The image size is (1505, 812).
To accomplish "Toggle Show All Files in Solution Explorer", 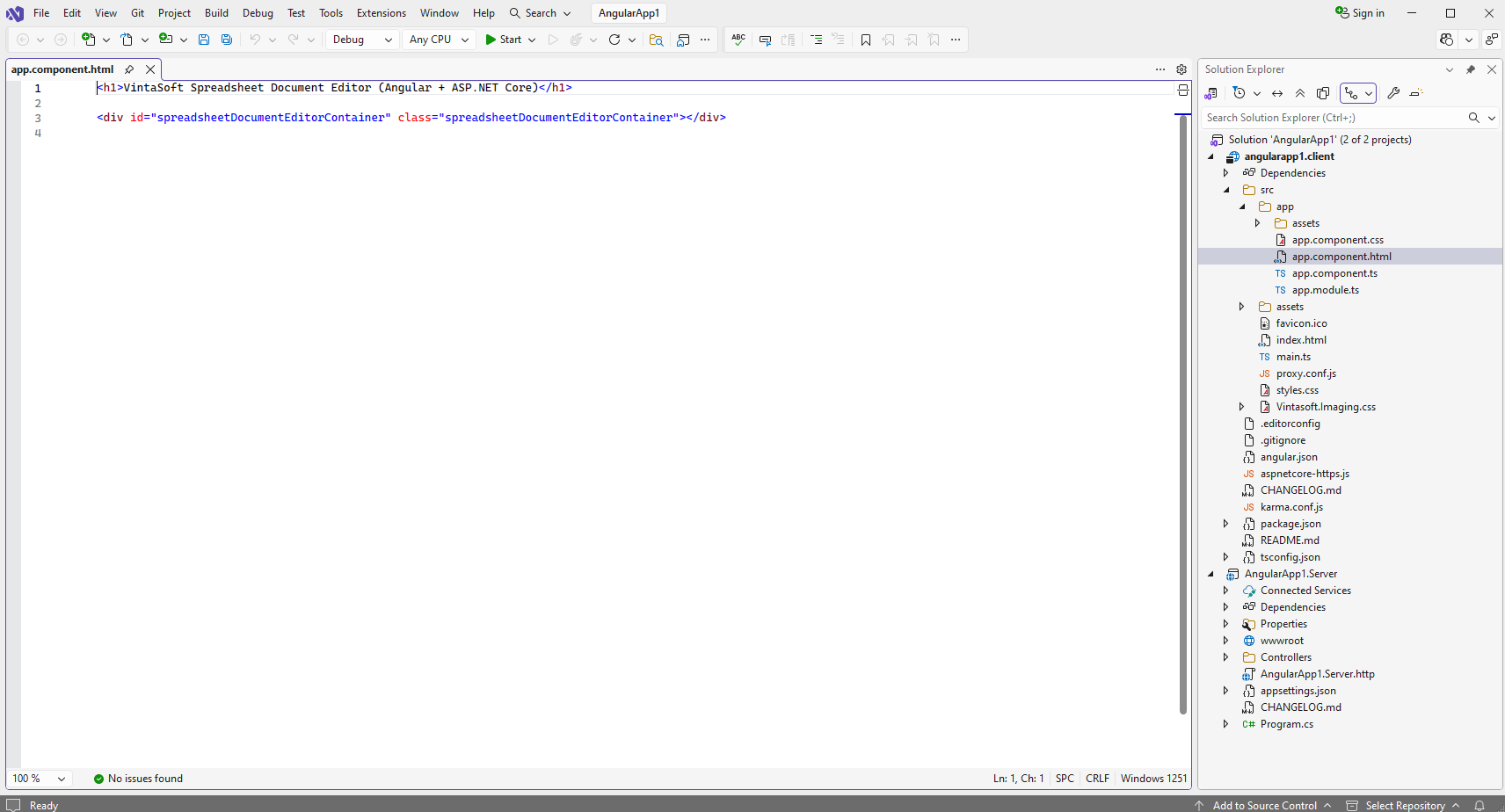I will (1323, 93).
